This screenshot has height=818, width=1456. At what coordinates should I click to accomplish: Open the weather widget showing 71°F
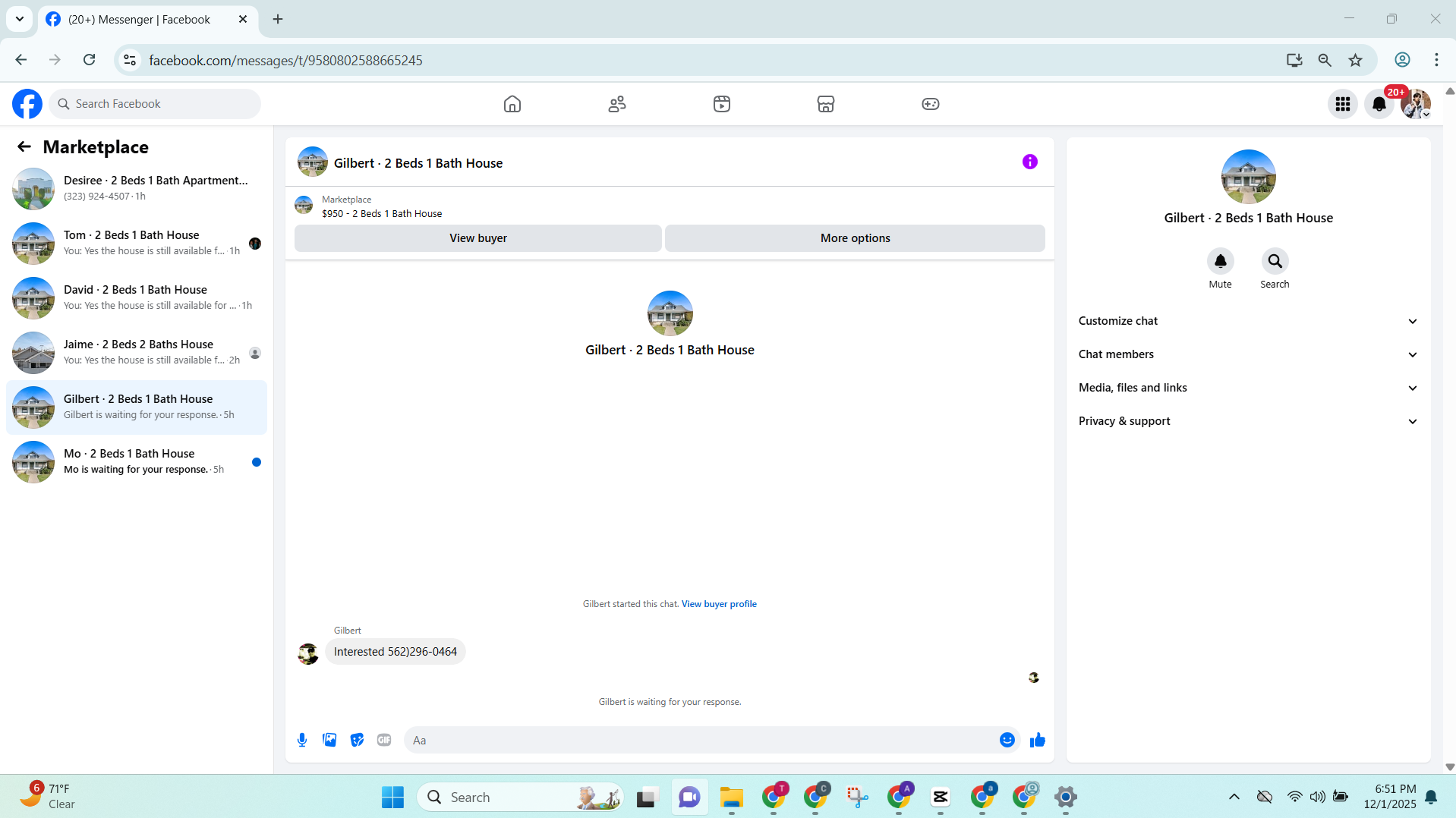pos(49,796)
